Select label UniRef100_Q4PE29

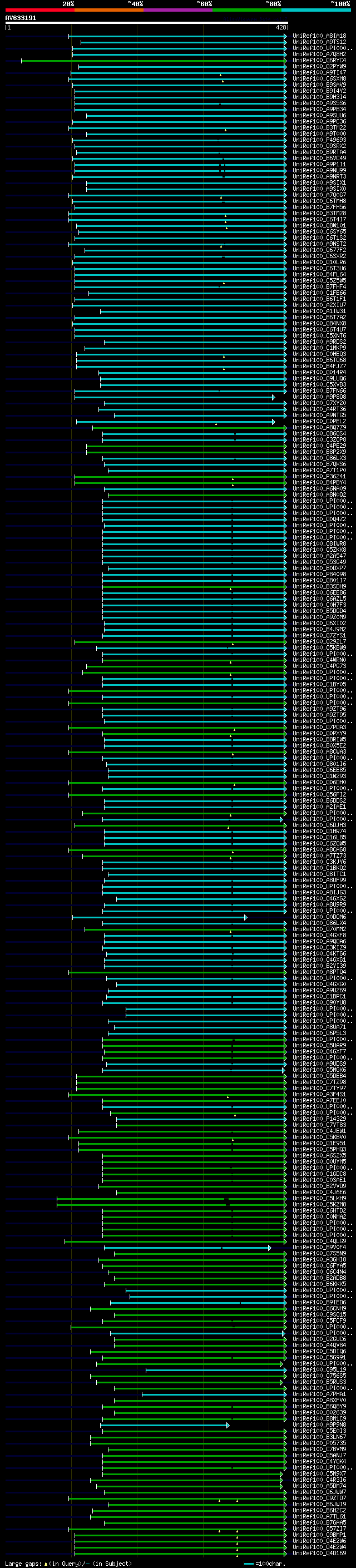pyautogui.click(x=319, y=446)
